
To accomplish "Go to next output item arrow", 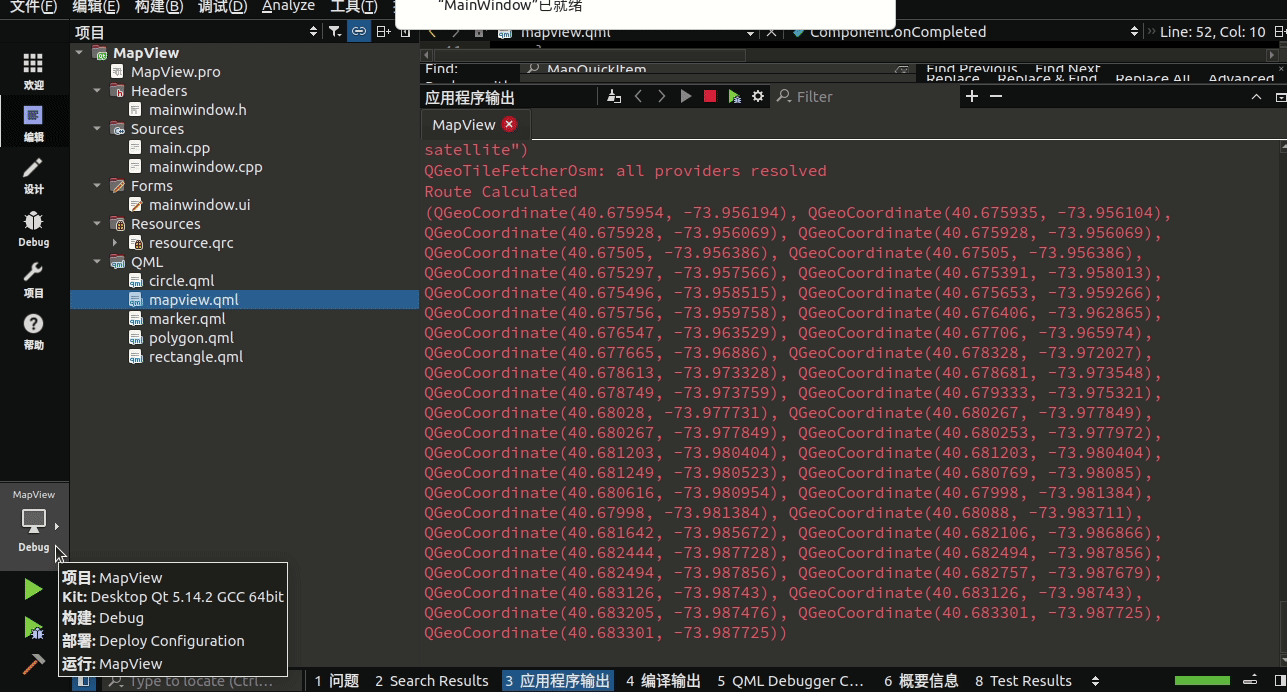I will (662, 96).
